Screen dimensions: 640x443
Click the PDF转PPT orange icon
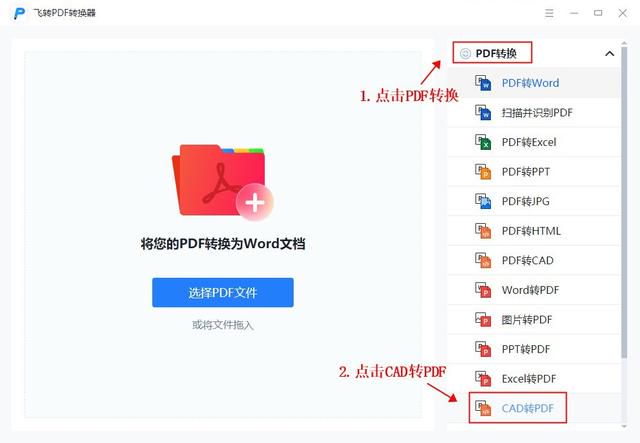tap(483, 171)
